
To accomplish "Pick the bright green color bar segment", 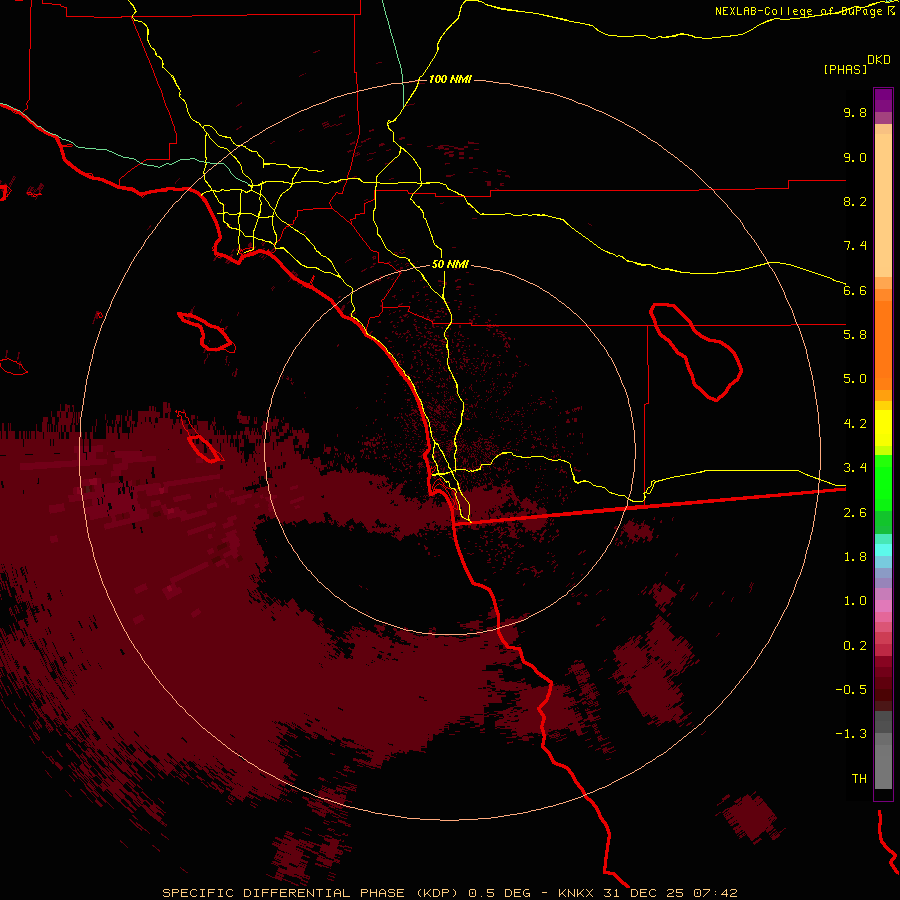I will (883, 482).
